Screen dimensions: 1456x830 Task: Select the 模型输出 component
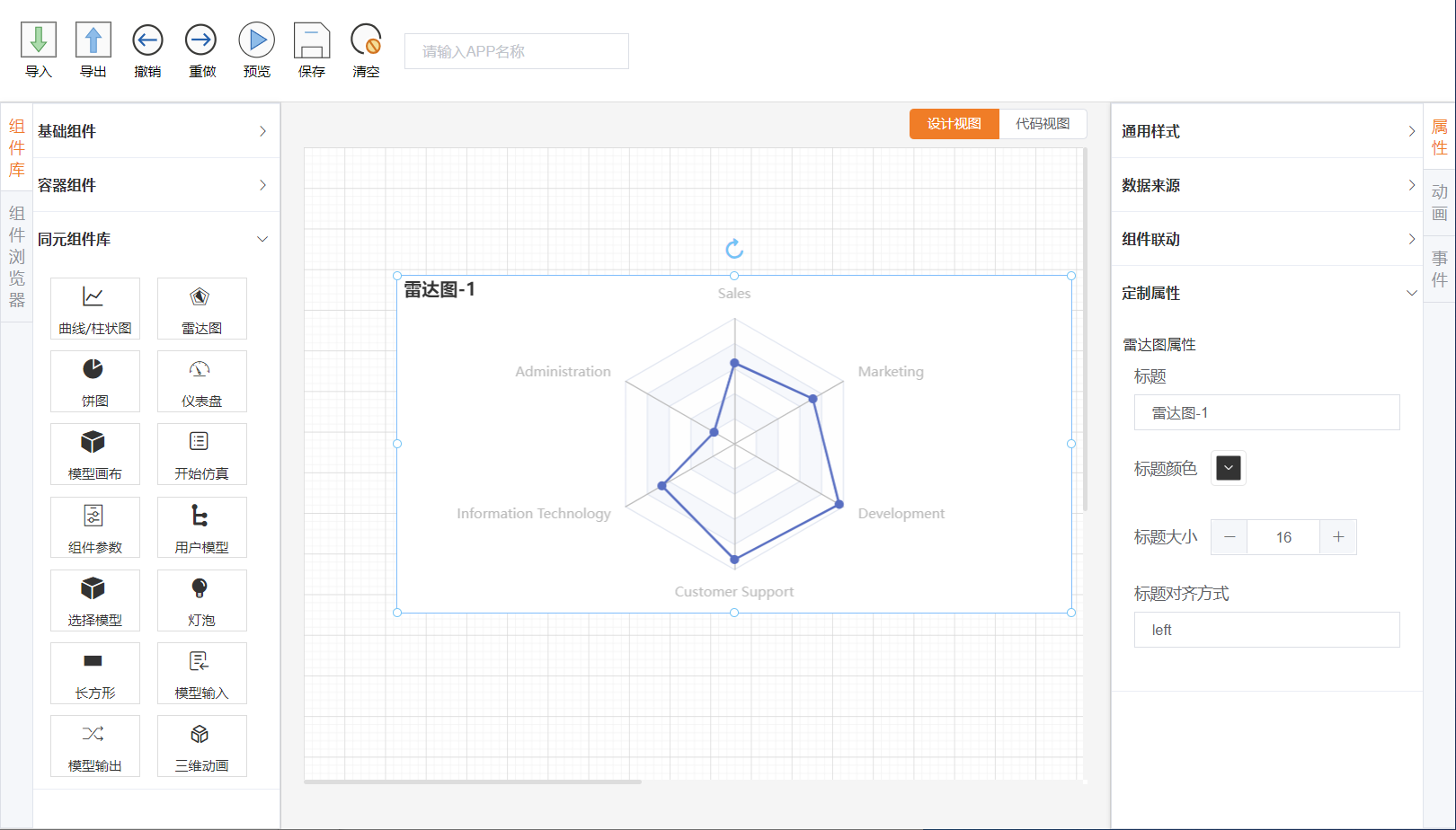pos(95,746)
